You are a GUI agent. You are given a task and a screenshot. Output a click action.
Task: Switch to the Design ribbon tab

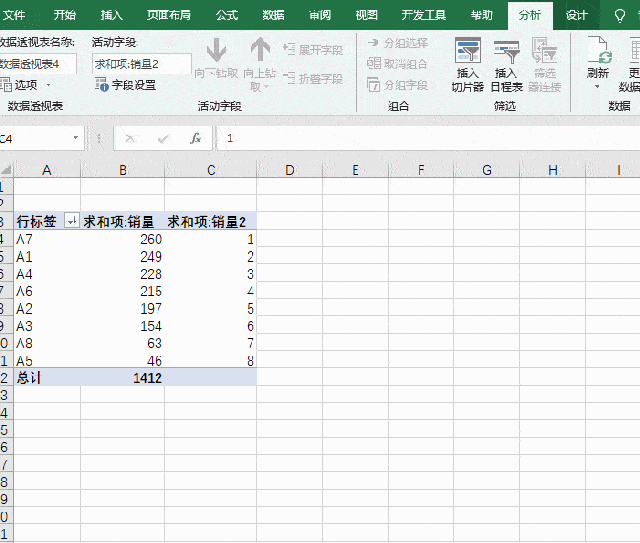[x=576, y=16]
